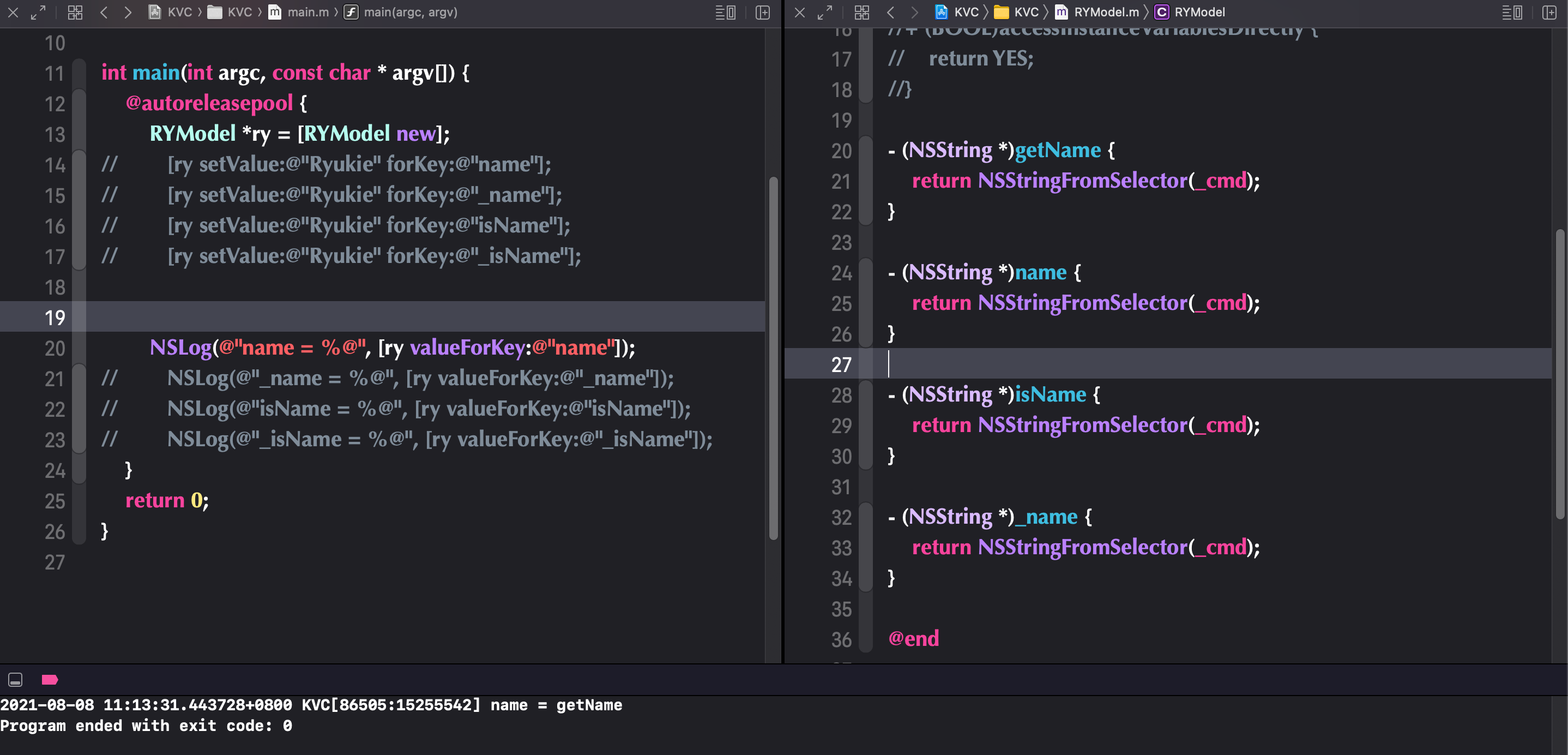Fold main function at line 11 ribbon

[79, 74]
